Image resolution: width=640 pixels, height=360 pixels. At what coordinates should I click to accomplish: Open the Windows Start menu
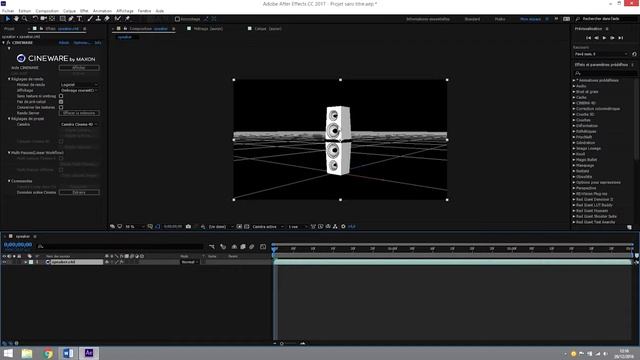(x=8, y=353)
